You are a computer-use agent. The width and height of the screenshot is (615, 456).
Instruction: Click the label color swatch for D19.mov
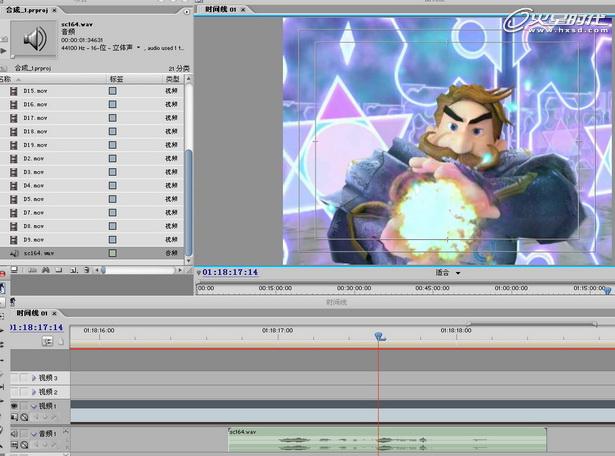tap(113, 145)
